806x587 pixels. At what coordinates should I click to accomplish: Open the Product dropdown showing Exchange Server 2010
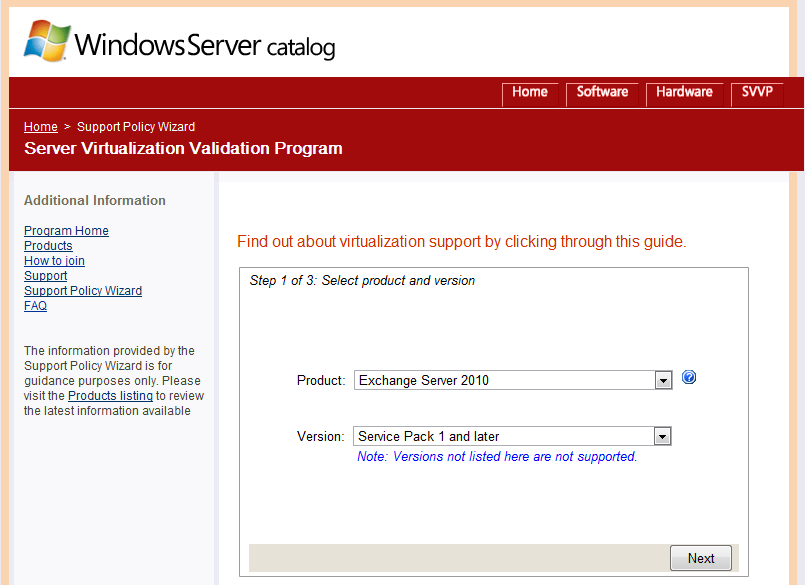(513, 380)
